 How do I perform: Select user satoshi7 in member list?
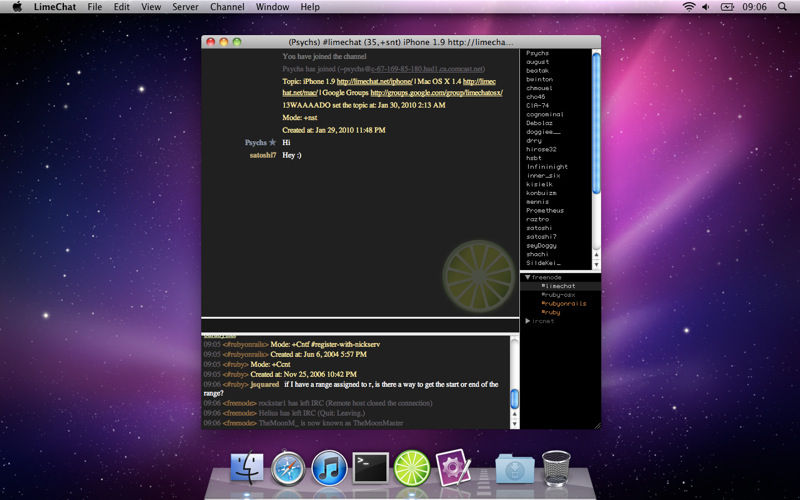click(x=541, y=237)
